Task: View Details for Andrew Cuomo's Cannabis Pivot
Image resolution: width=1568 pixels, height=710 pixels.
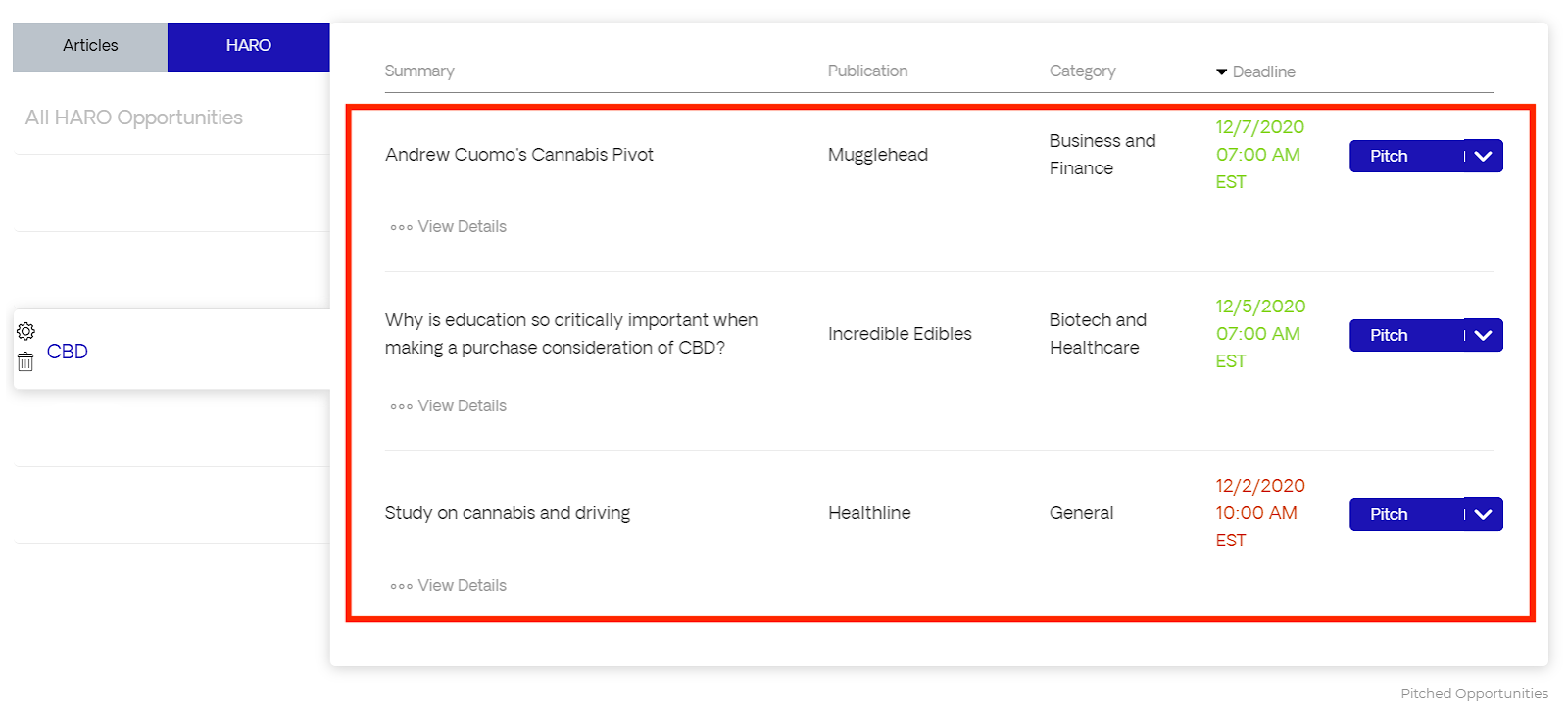Action: click(449, 227)
